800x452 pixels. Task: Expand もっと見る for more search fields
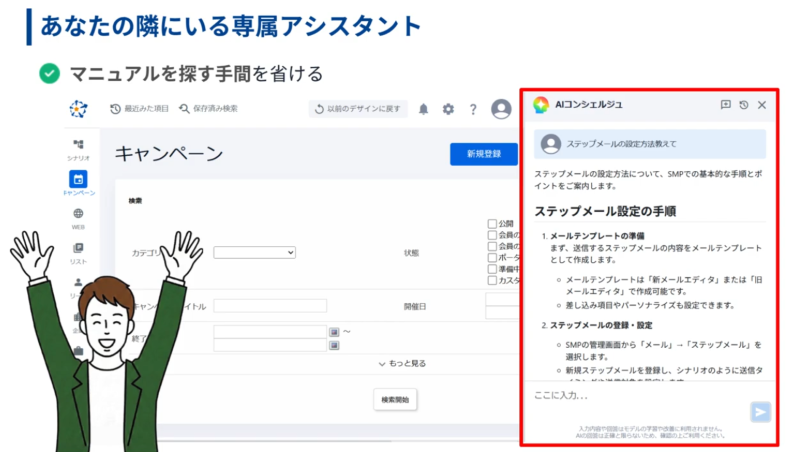402,363
